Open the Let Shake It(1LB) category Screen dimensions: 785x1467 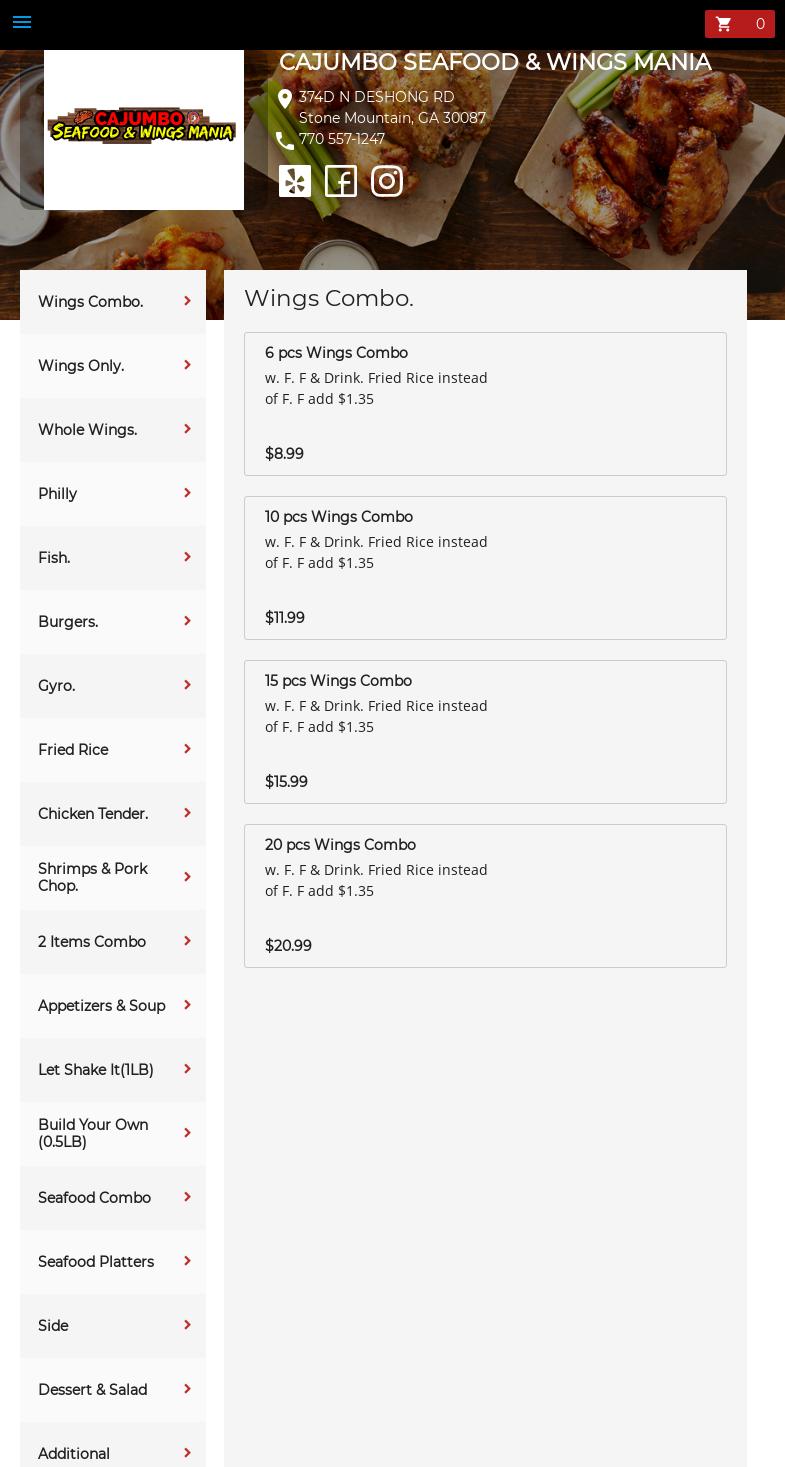pyautogui.click(x=95, y=1070)
